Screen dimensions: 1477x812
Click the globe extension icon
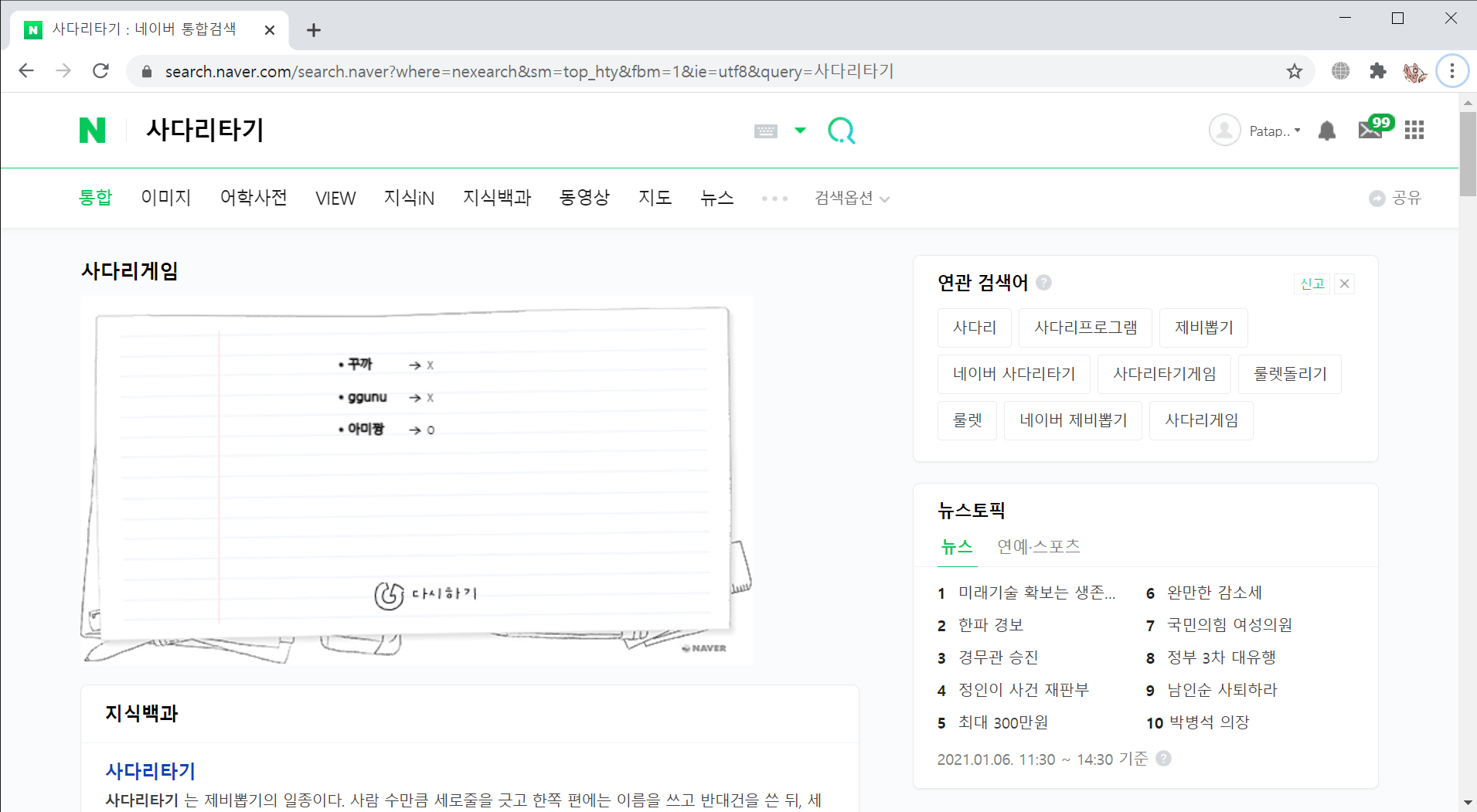point(1341,71)
